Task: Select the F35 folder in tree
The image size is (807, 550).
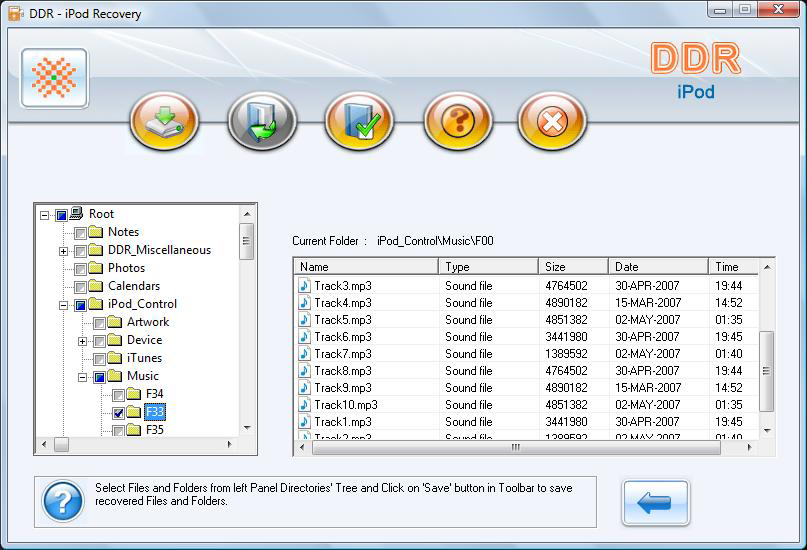Action: [x=155, y=430]
